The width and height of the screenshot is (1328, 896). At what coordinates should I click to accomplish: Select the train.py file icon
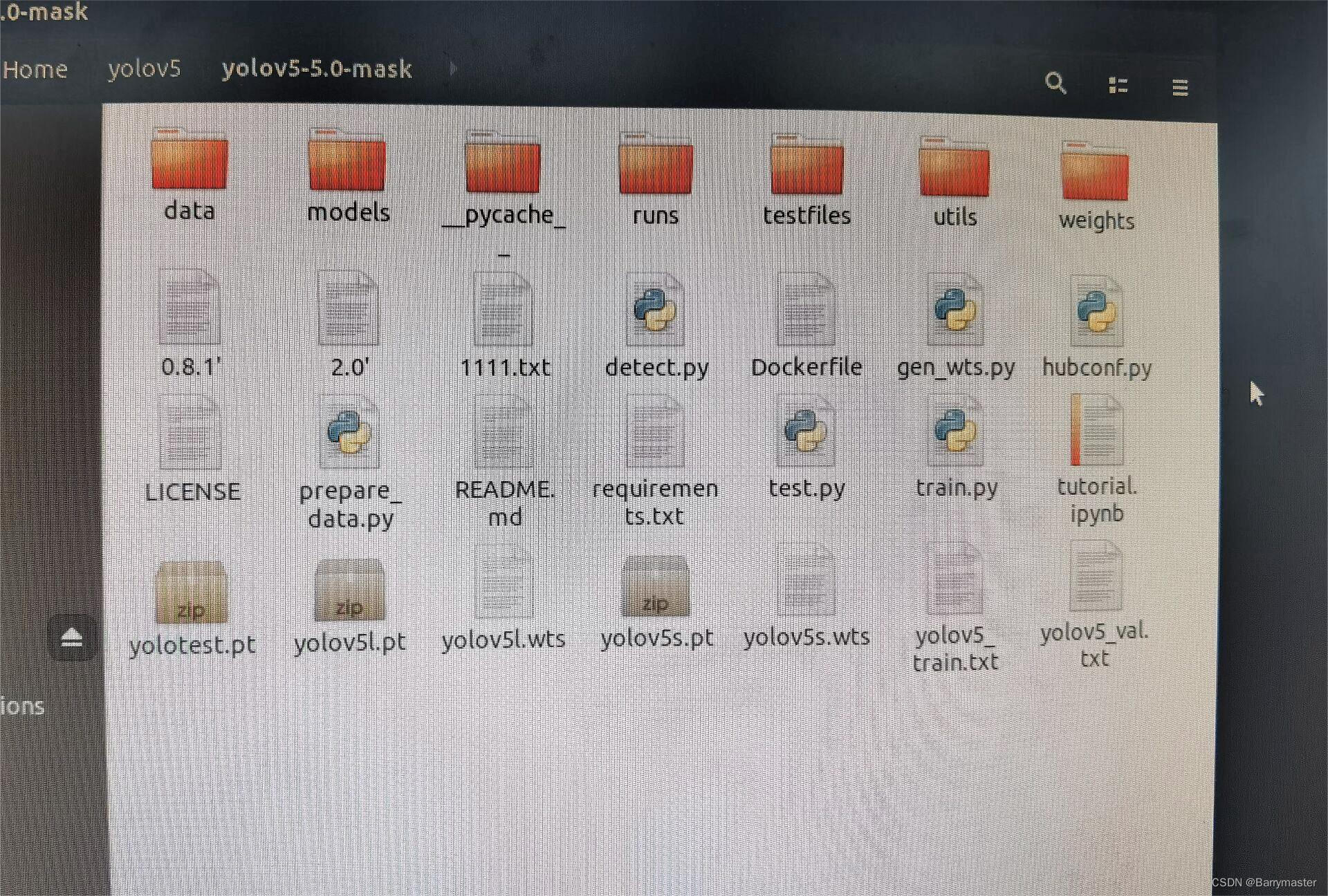(x=954, y=432)
